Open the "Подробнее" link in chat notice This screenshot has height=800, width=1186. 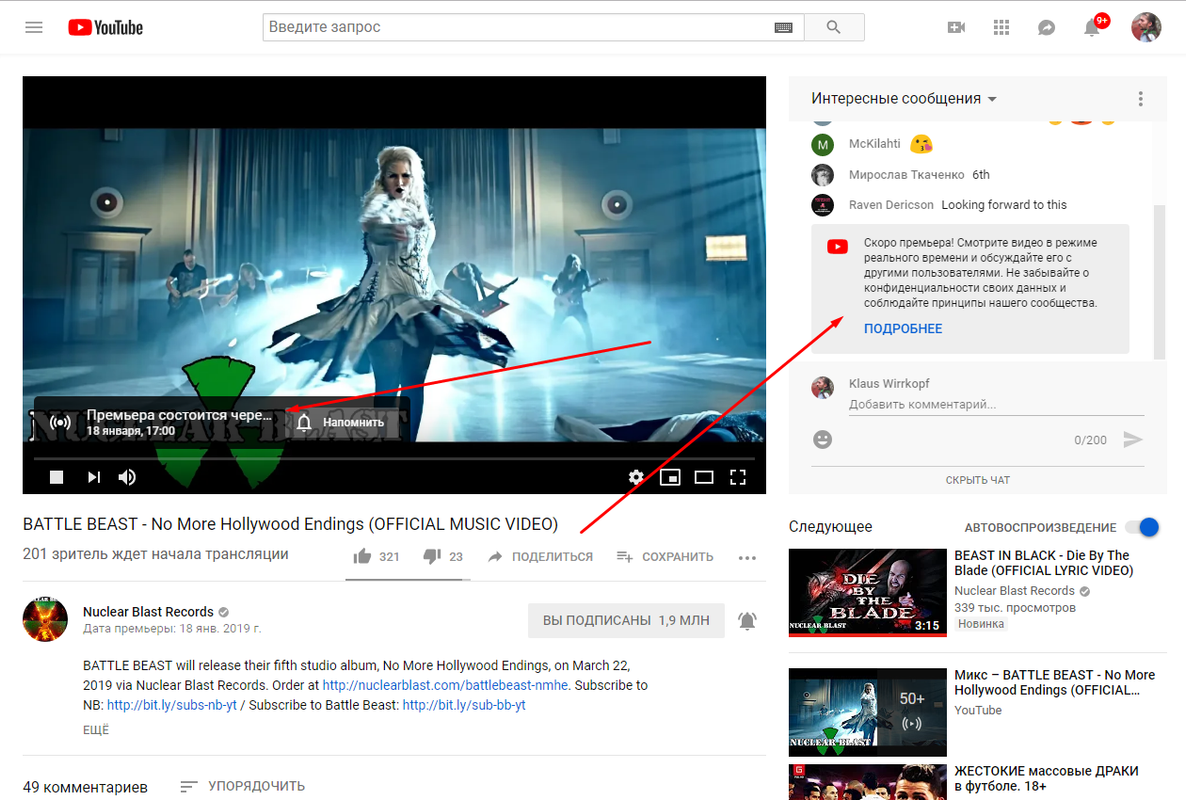pyautogui.click(x=903, y=329)
